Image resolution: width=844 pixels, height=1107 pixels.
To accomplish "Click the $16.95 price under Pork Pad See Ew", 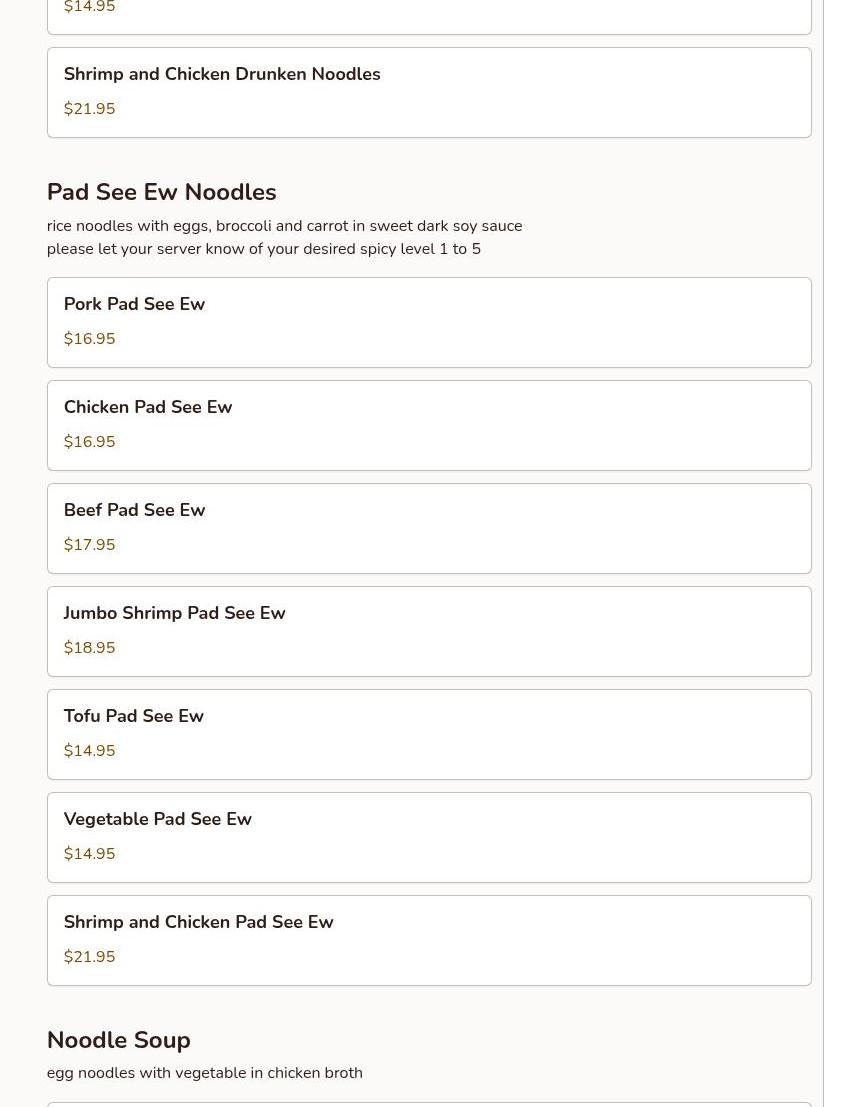I will [89, 339].
